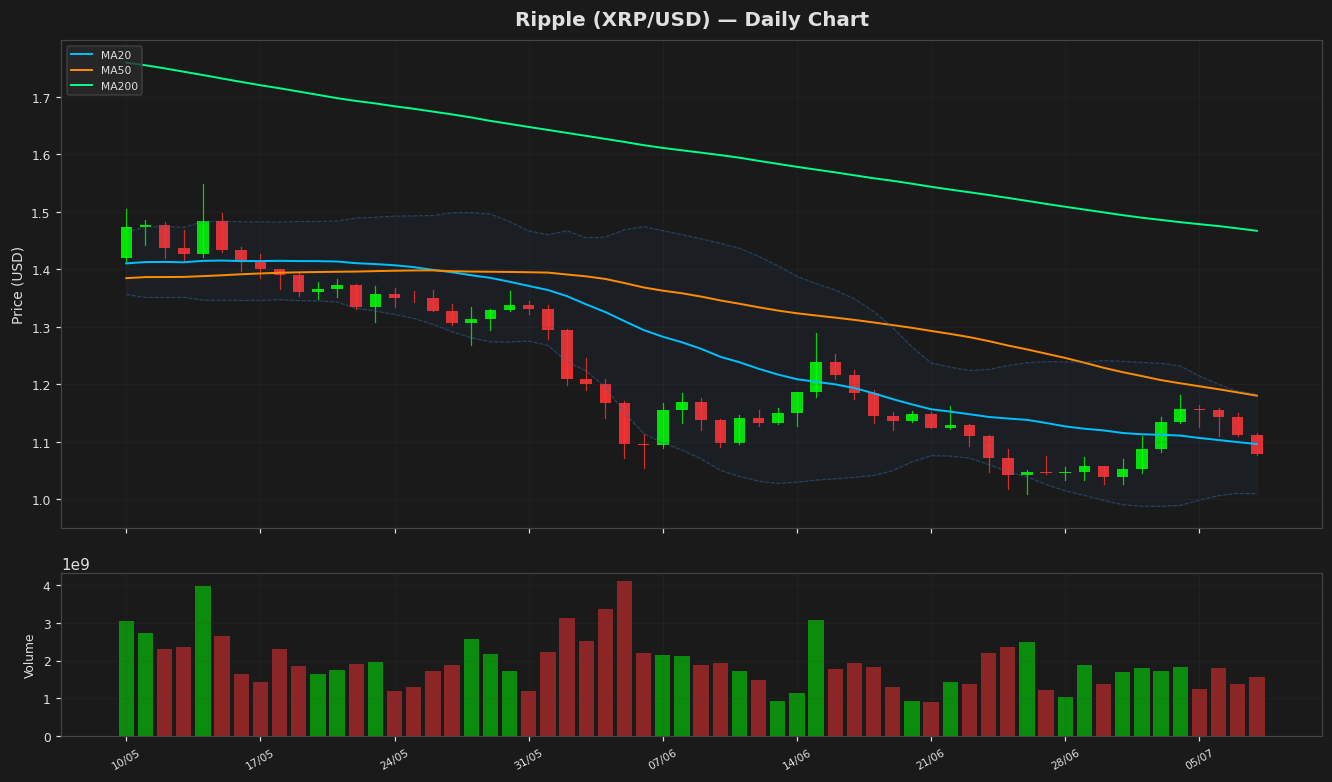The width and height of the screenshot is (1332, 782).
Task: Click the 14/06 date label
Action: pyautogui.click(x=796, y=760)
